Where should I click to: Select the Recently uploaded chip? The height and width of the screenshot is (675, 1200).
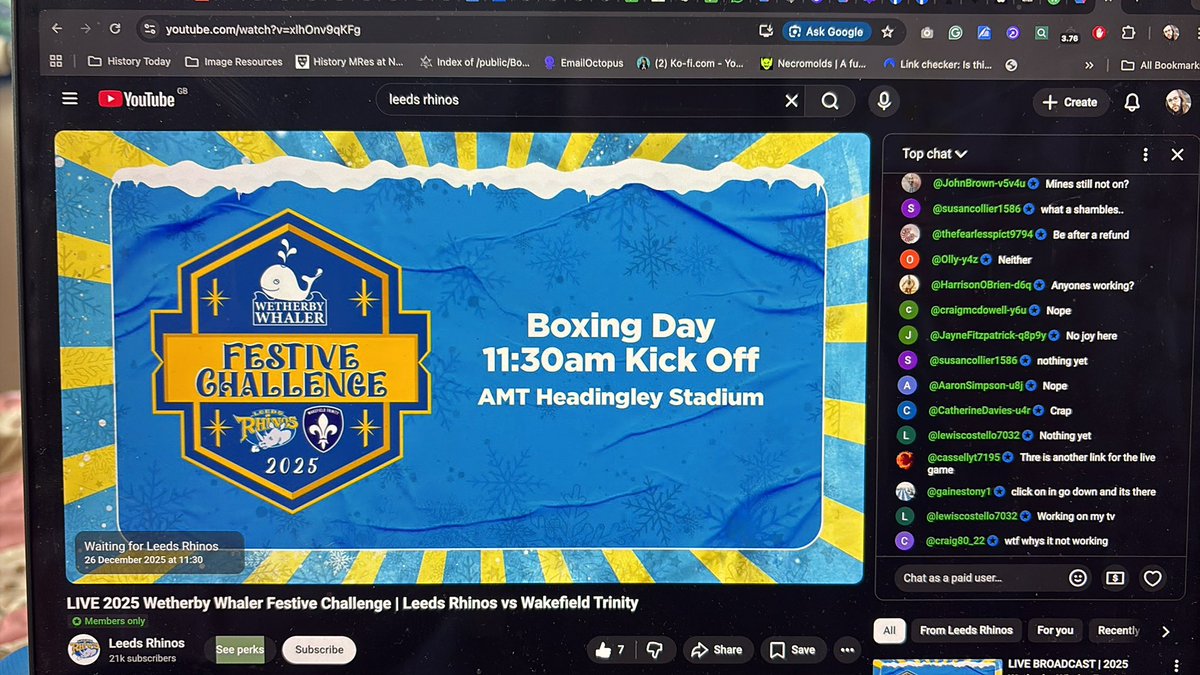[1118, 631]
